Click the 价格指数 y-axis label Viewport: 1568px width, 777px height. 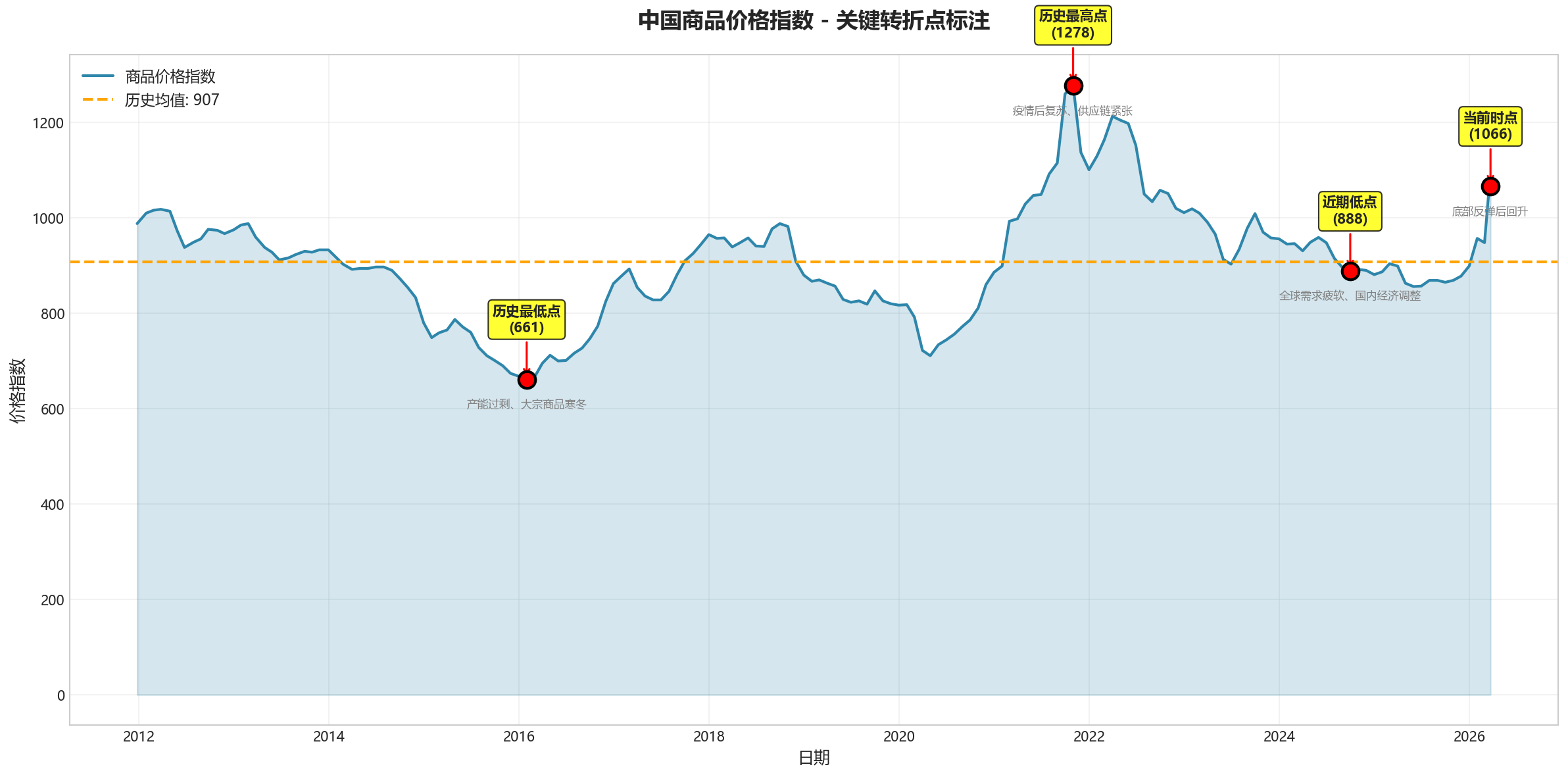click(x=18, y=390)
